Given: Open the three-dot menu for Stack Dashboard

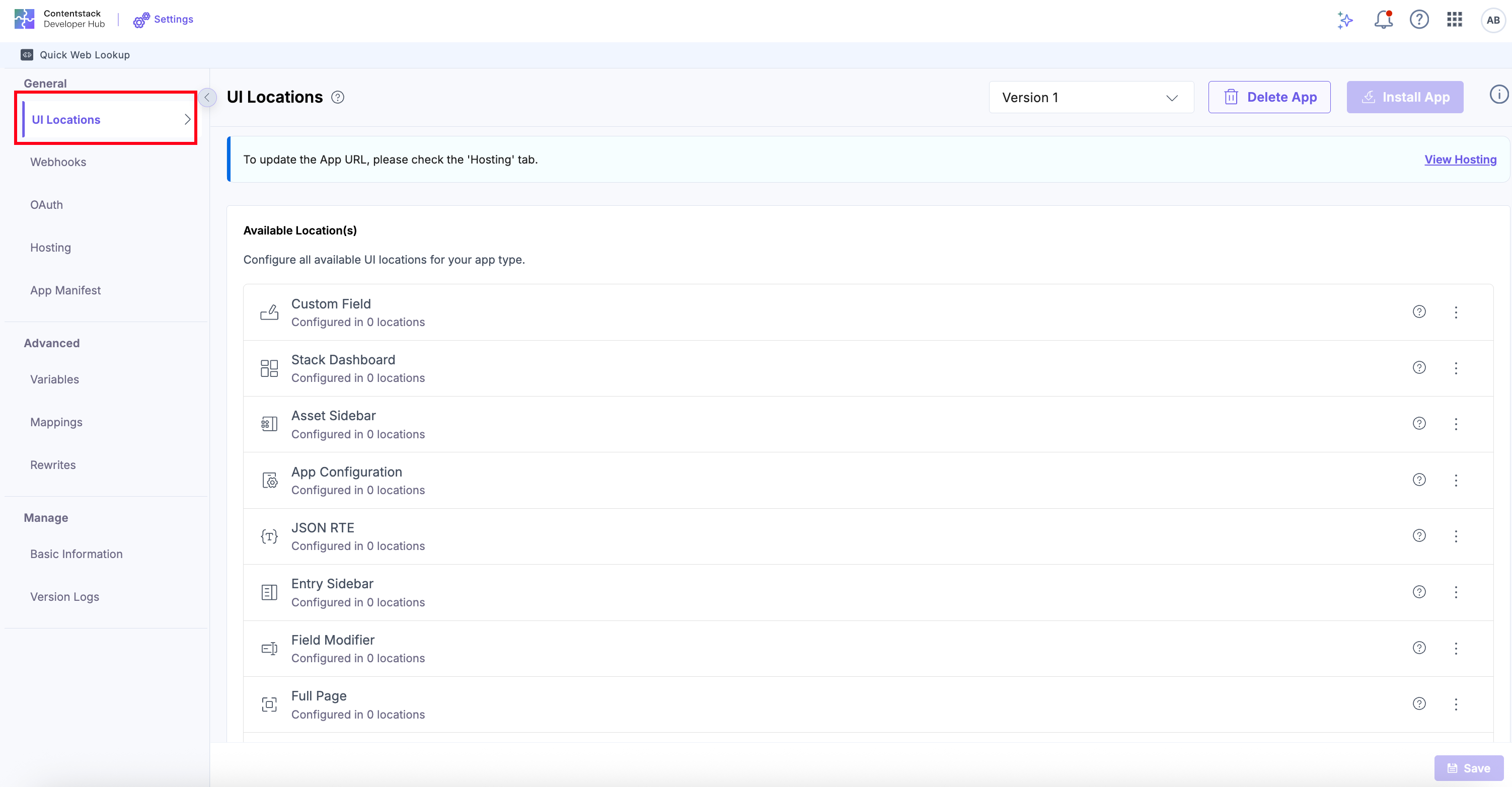Looking at the screenshot, I should 1456,368.
